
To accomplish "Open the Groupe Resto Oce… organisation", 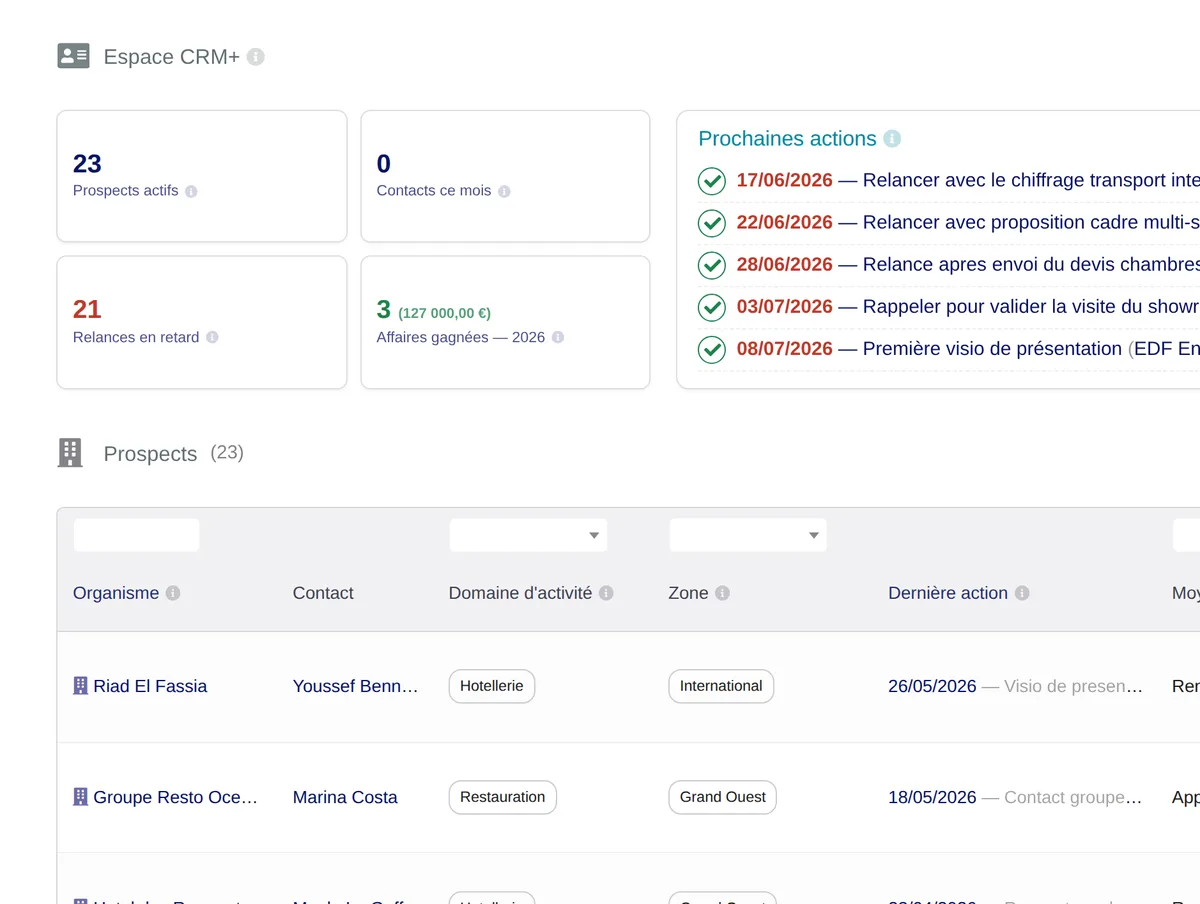I will (175, 797).
